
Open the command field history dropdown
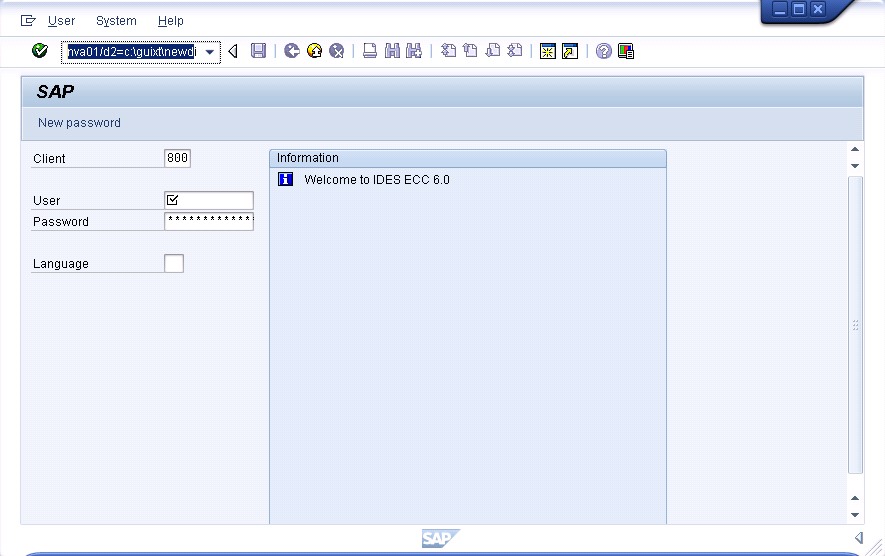(209, 52)
